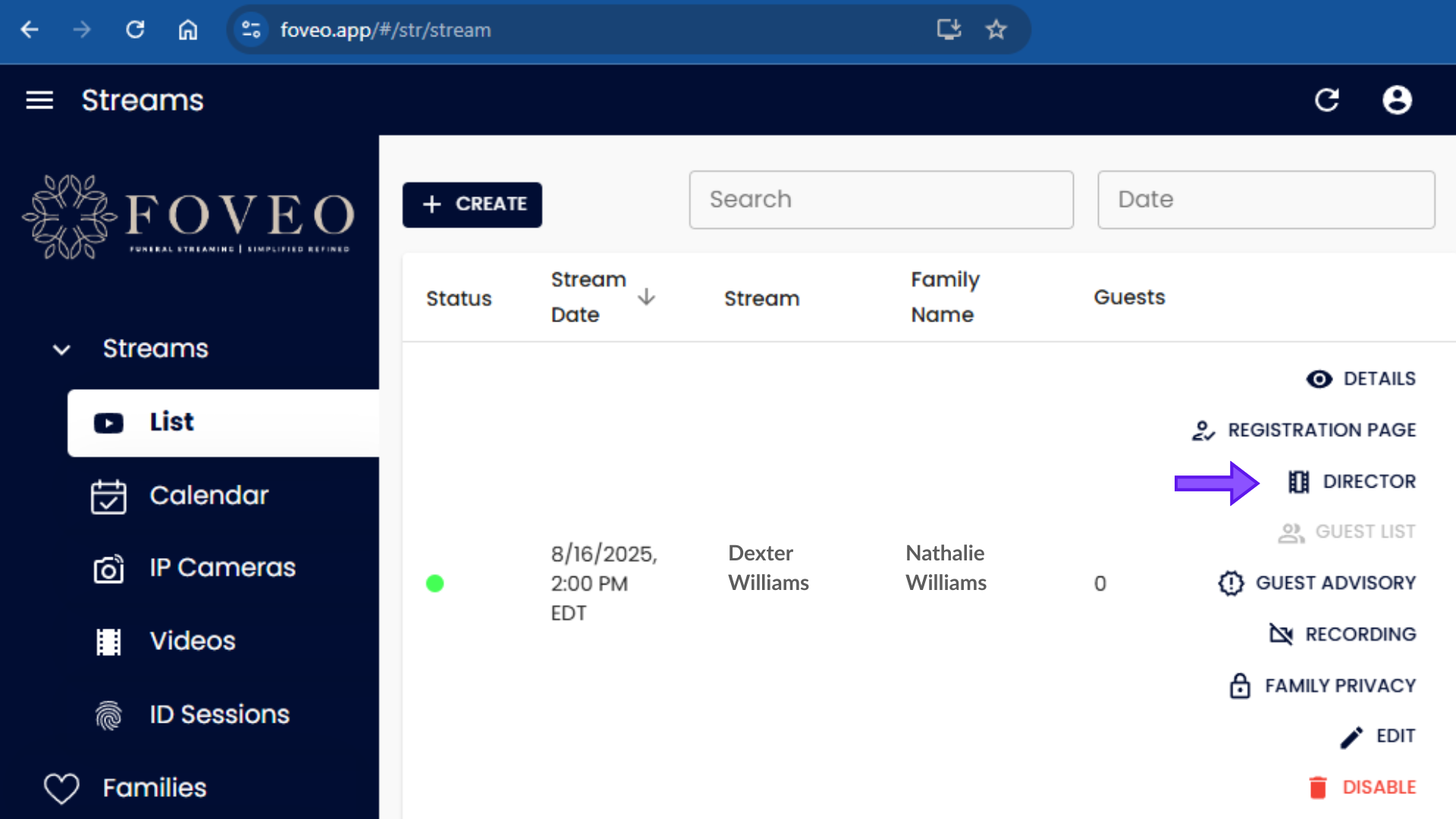
Task: Click the stream date 8/16/2025, 2:00 PM EDT
Action: 604,583
